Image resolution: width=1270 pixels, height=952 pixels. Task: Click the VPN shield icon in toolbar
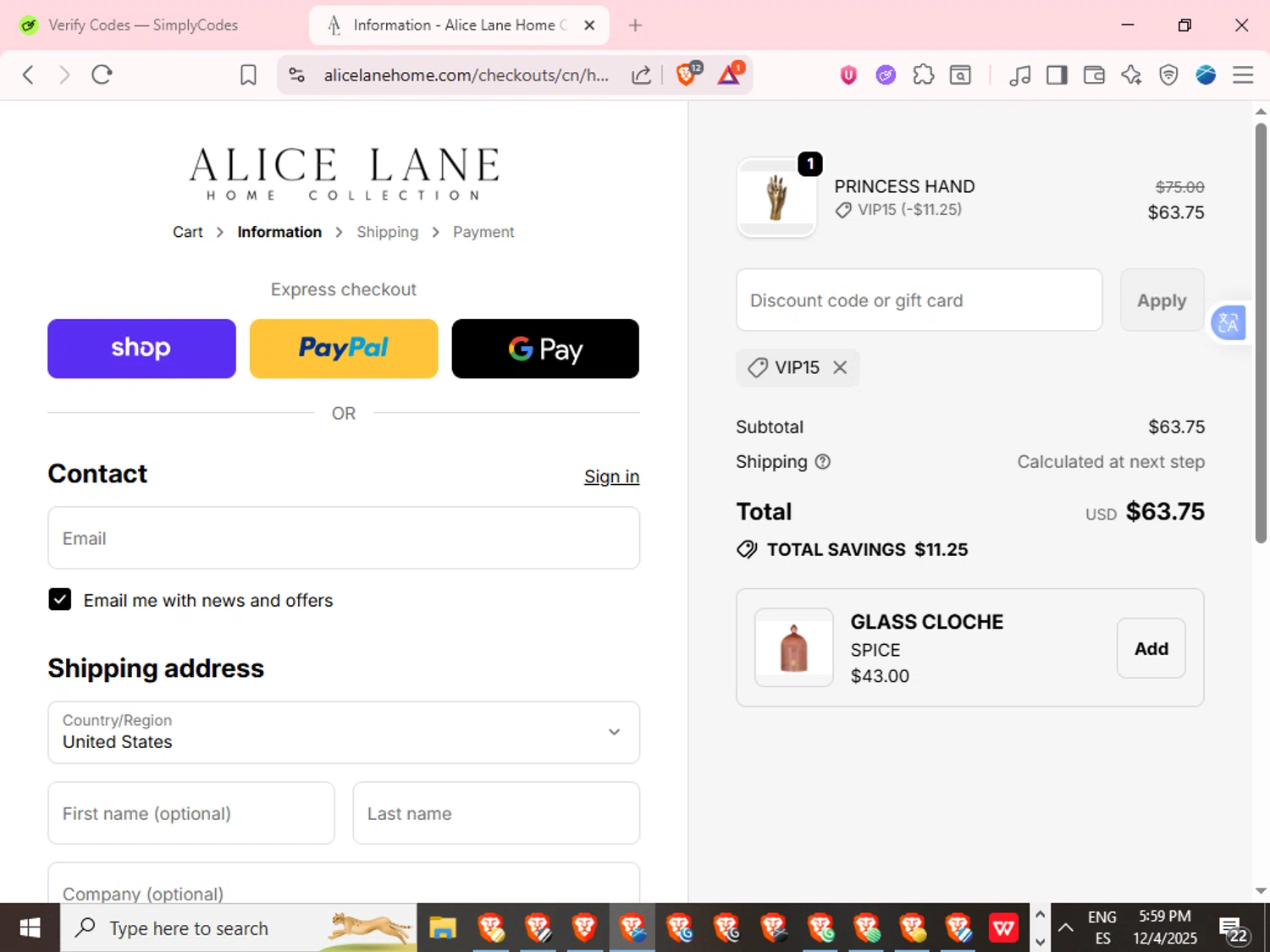click(x=1168, y=75)
